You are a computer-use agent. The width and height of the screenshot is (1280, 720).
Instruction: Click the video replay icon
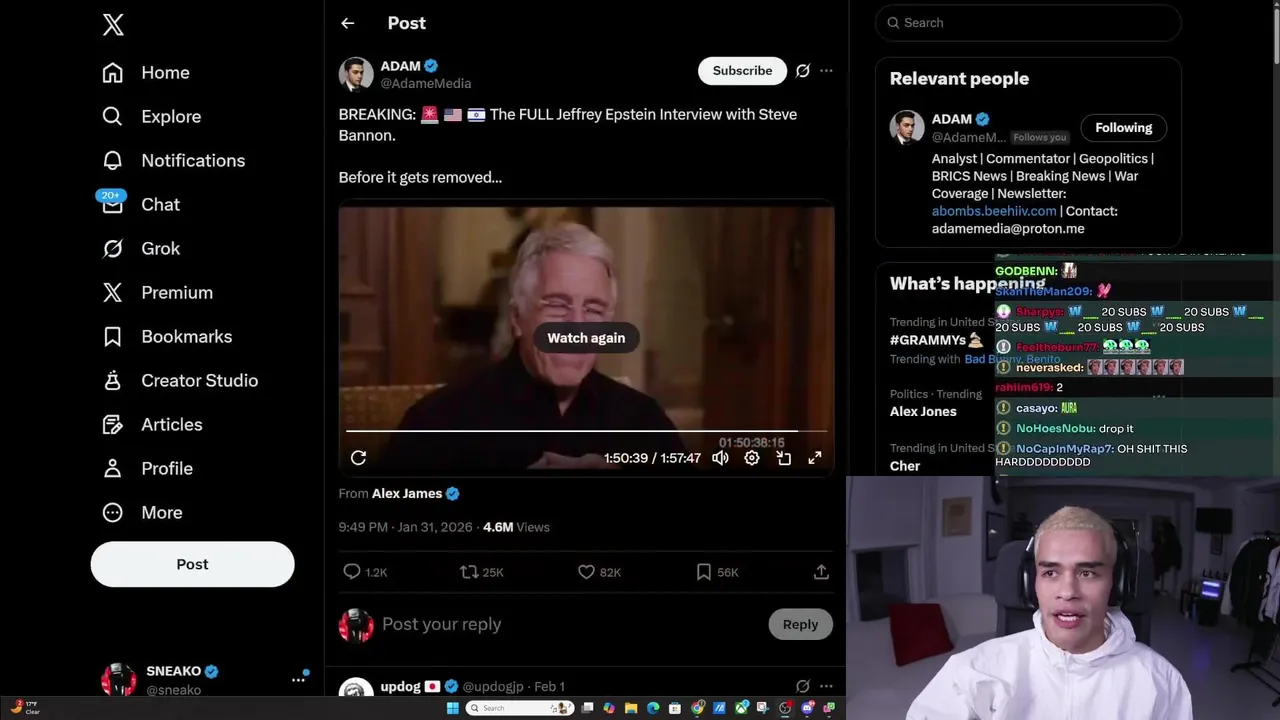point(358,458)
